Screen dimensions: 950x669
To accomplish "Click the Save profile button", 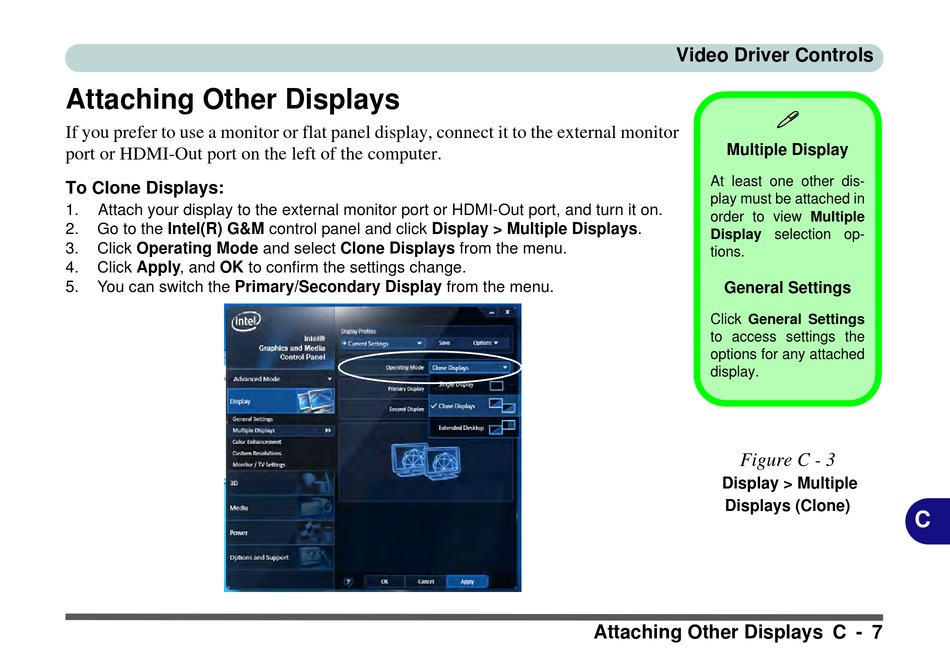I will click(444, 343).
